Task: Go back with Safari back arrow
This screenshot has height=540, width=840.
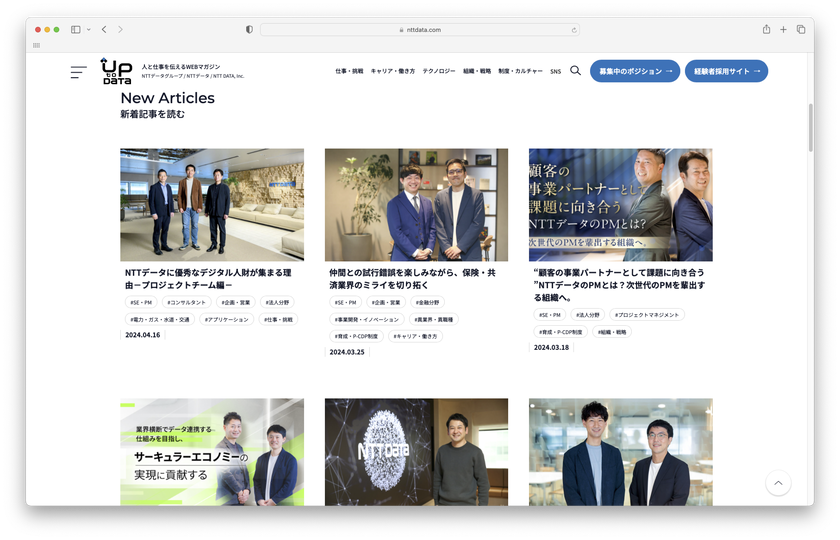Action: click(104, 29)
